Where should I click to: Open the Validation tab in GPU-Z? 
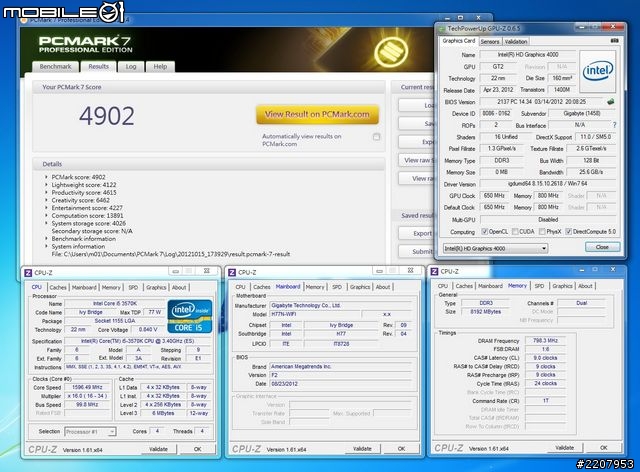tap(516, 42)
